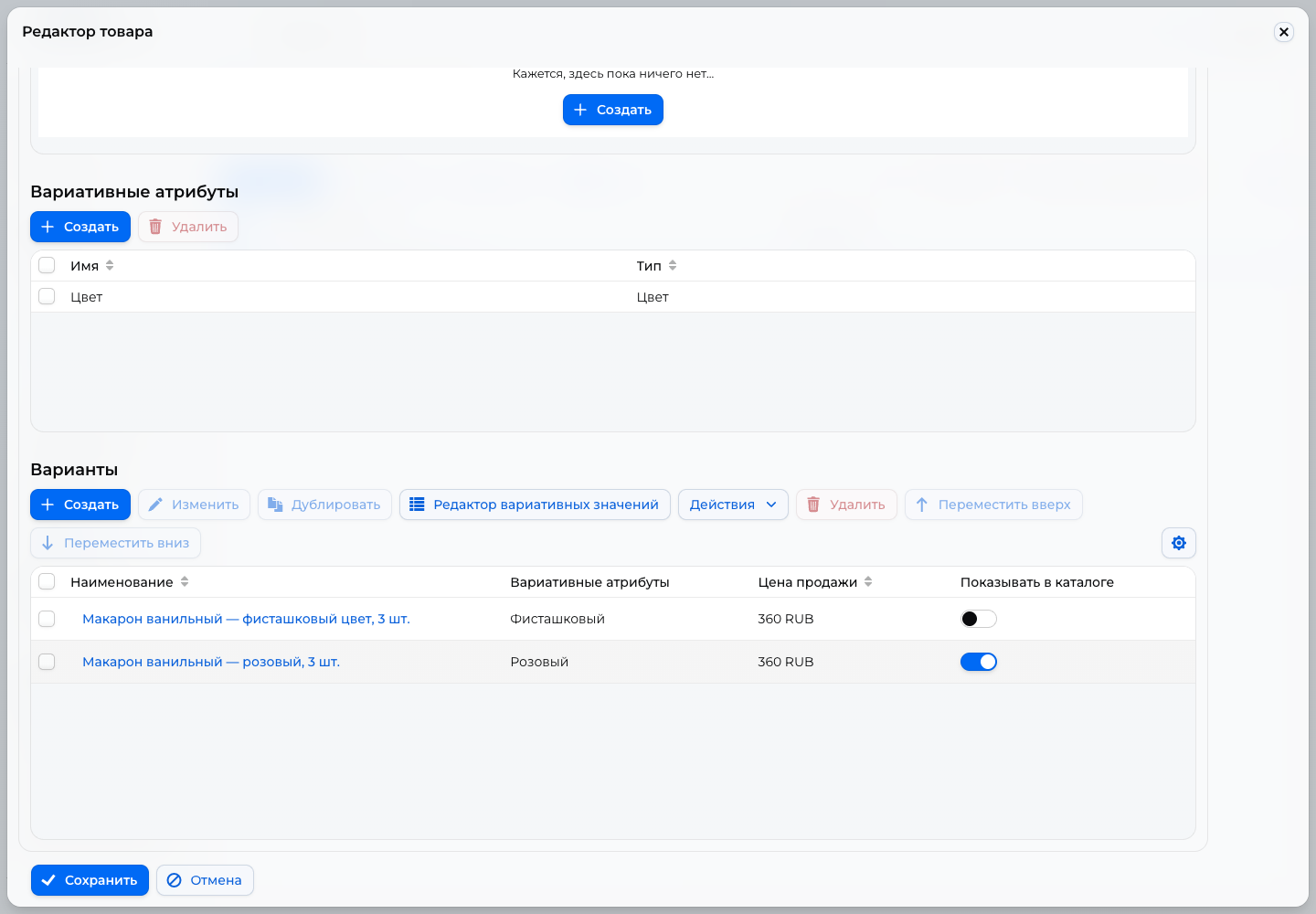
Task: Select all variants via header checkbox
Action: pos(47,581)
